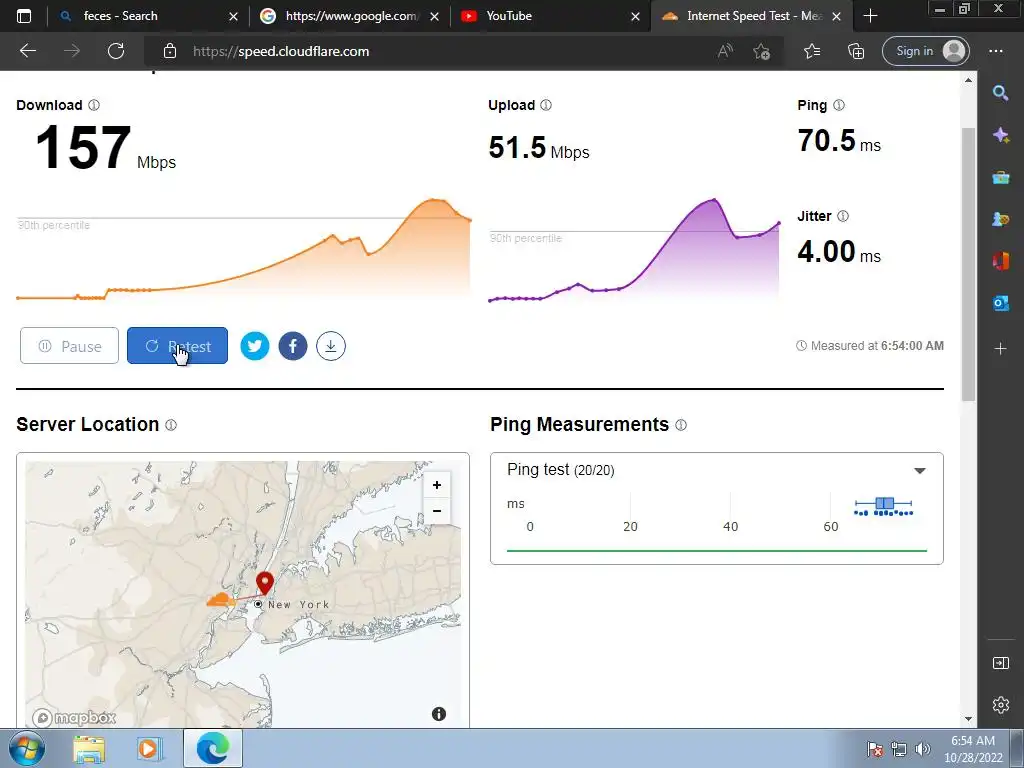Pause the speed test
This screenshot has width=1024, height=768.
(x=69, y=345)
